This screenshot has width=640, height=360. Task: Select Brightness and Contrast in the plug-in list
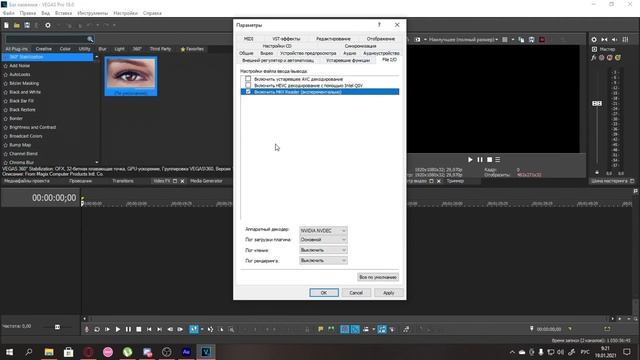[32, 127]
